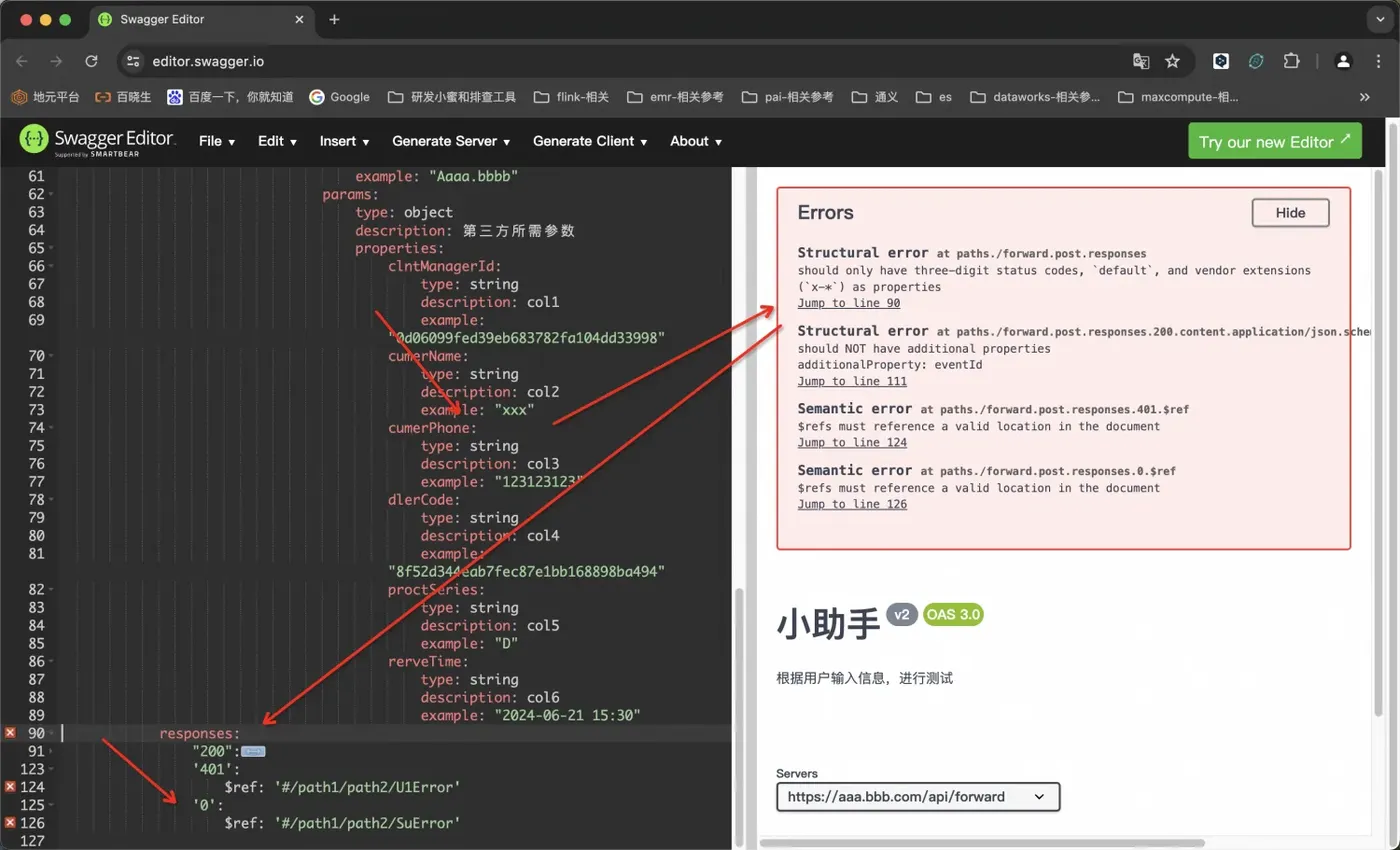This screenshot has height=850, width=1400.
Task: Hide the Errors panel
Action: (x=1290, y=212)
